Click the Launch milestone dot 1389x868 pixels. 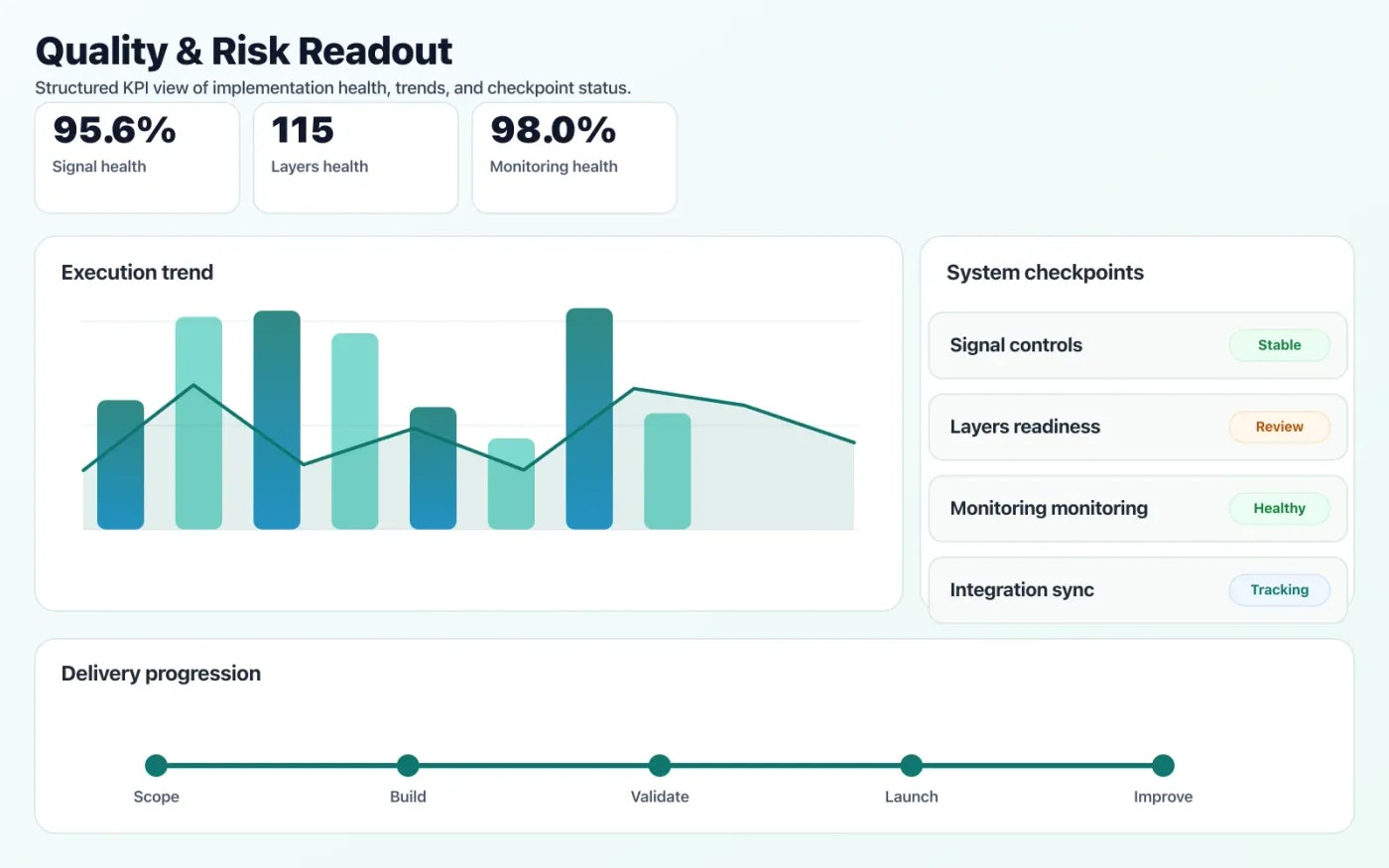911,765
